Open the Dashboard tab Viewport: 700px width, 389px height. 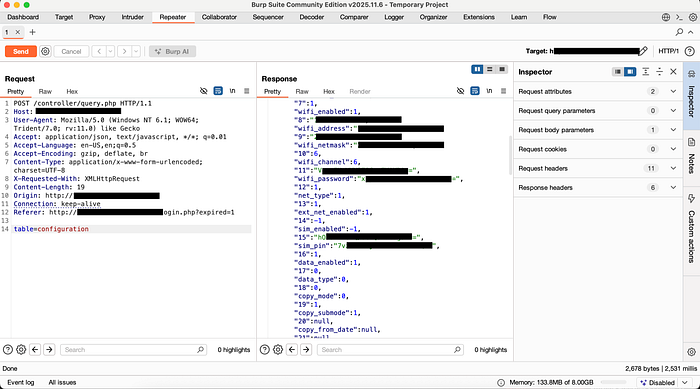click(x=23, y=17)
